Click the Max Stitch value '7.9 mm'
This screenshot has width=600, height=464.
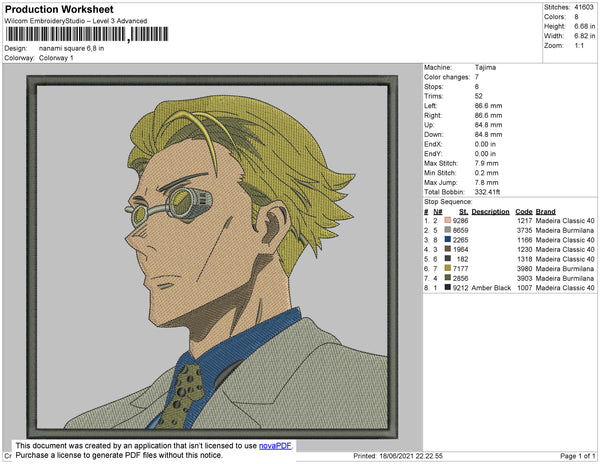[487, 163]
